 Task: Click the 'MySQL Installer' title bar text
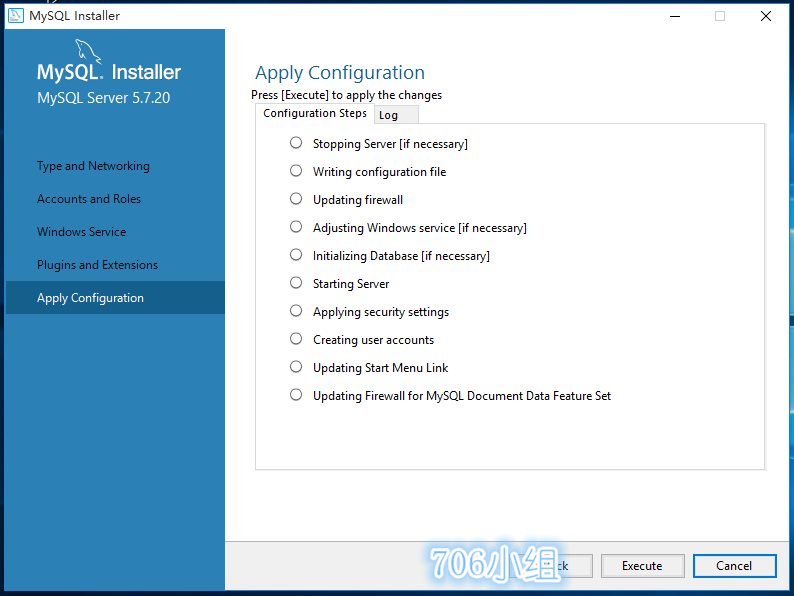point(74,16)
